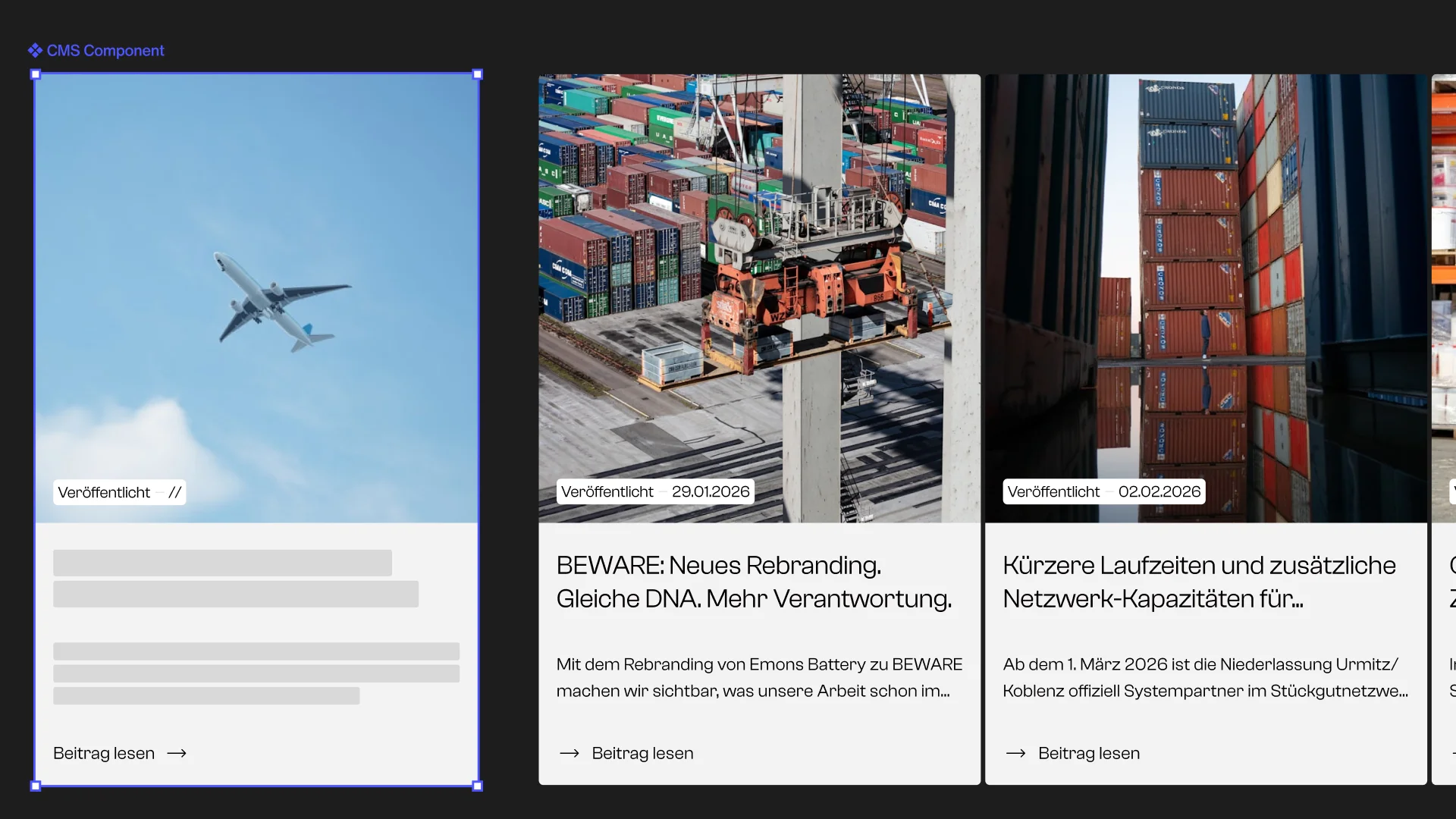1456x819 pixels.
Task: Click the empty Veröffentlicht // badge
Action: coord(120,492)
